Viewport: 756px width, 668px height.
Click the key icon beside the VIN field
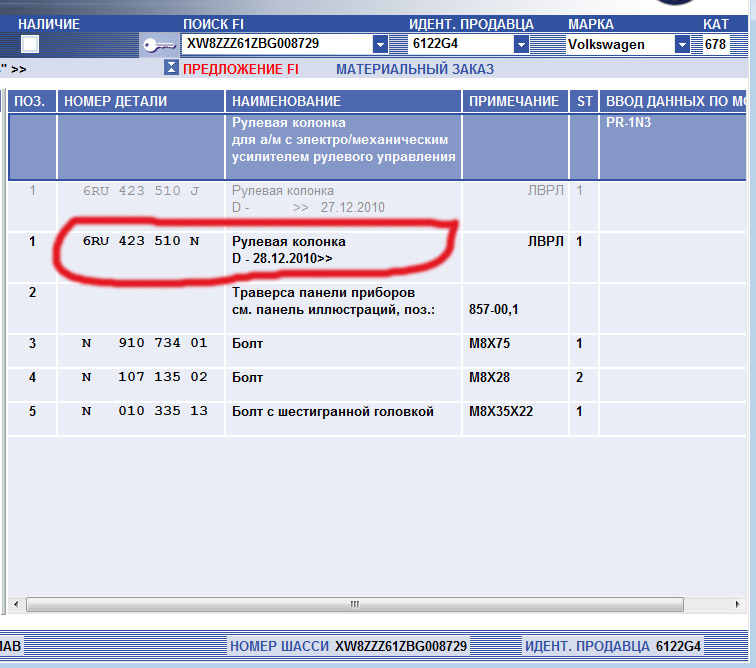(157, 45)
